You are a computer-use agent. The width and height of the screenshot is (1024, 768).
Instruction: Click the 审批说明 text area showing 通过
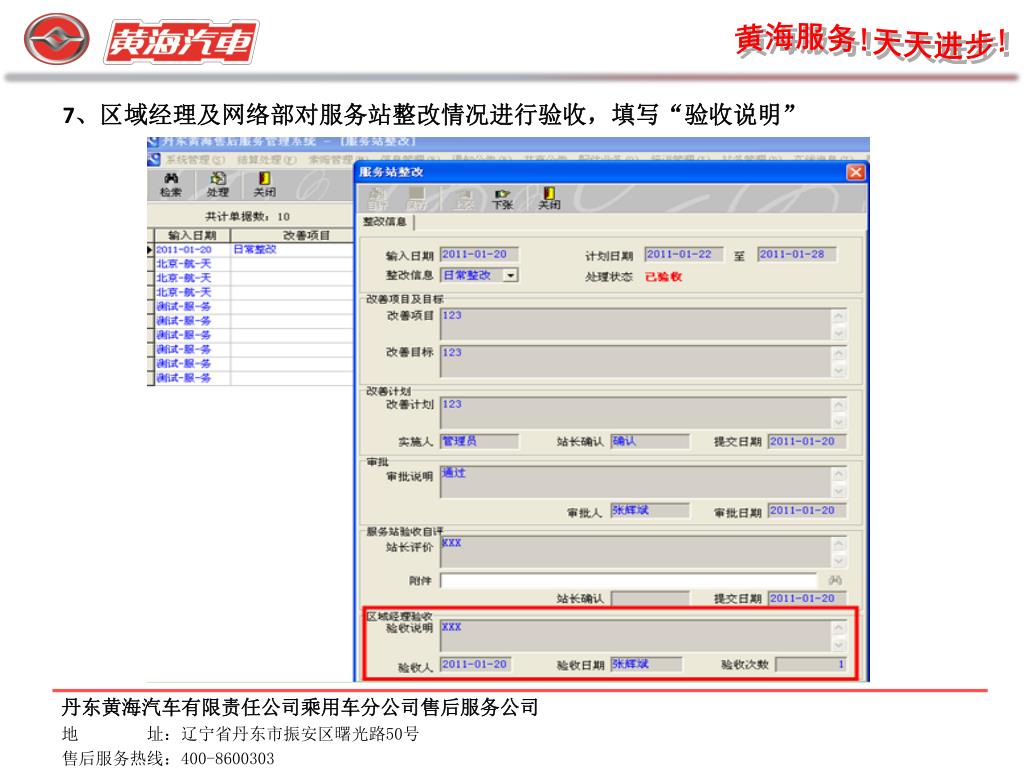[x=635, y=482]
